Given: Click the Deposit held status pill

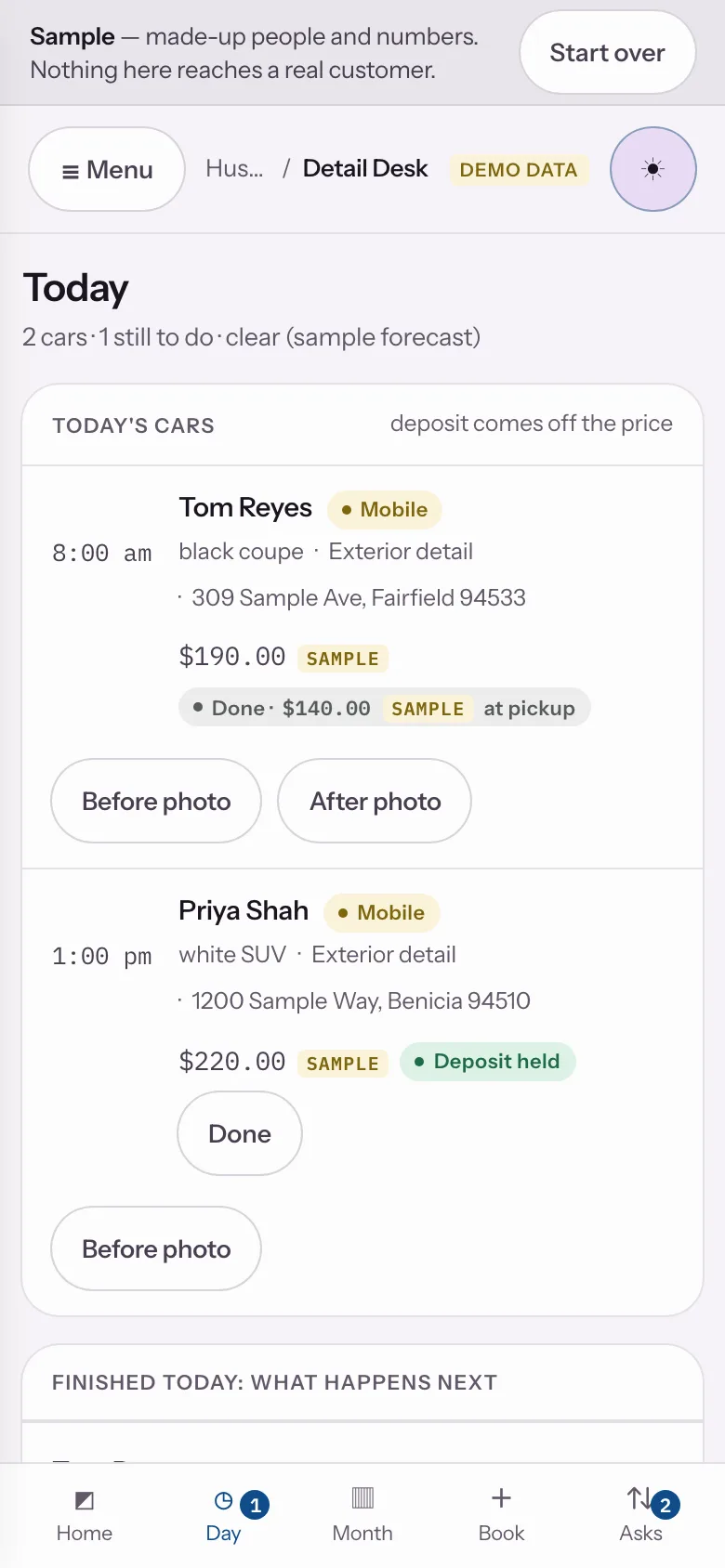Looking at the screenshot, I should click(488, 1061).
